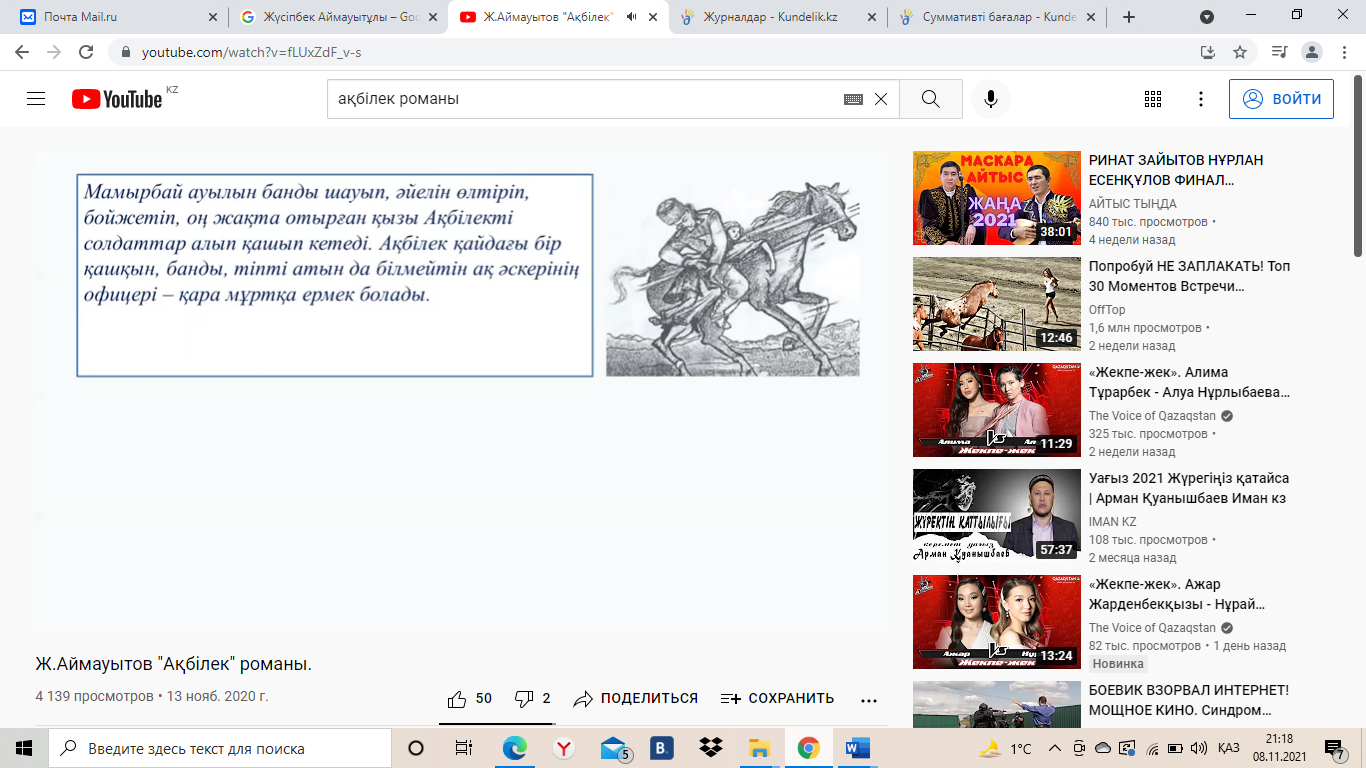Mute the audio on YouTube tab
The image size is (1366, 768).
tap(631, 17)
